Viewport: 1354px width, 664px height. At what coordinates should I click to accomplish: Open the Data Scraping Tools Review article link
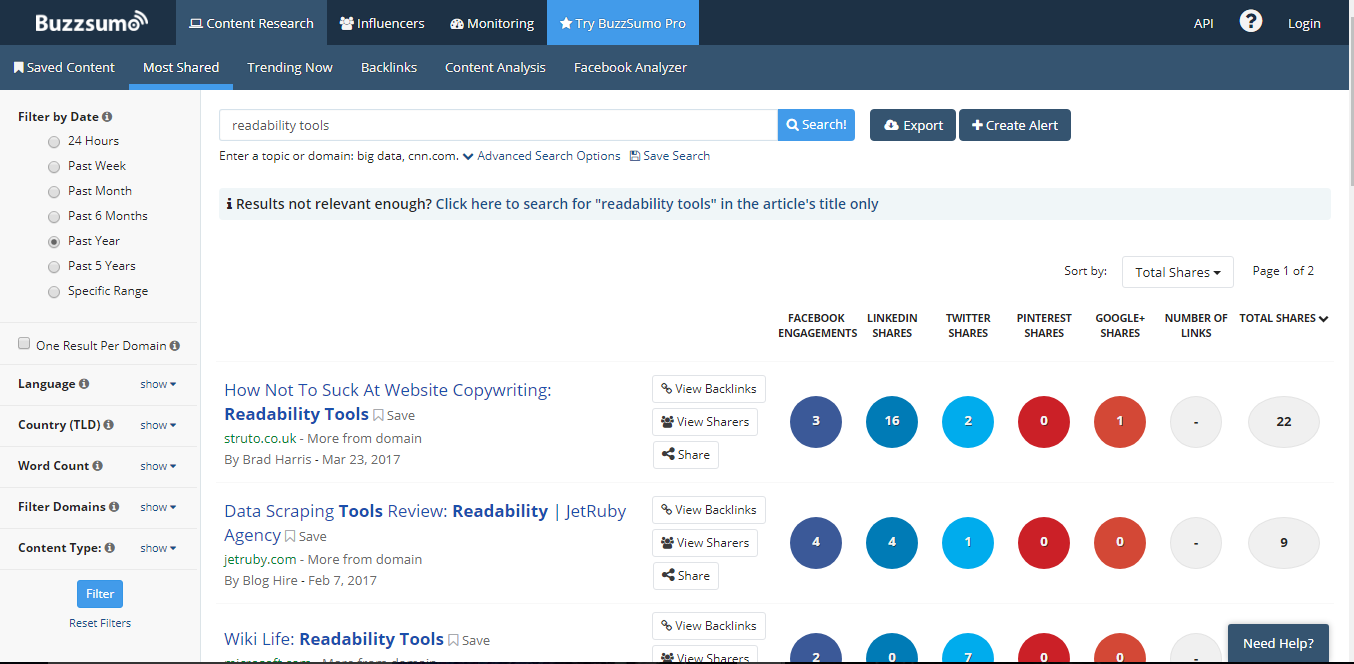coord(425,523)
